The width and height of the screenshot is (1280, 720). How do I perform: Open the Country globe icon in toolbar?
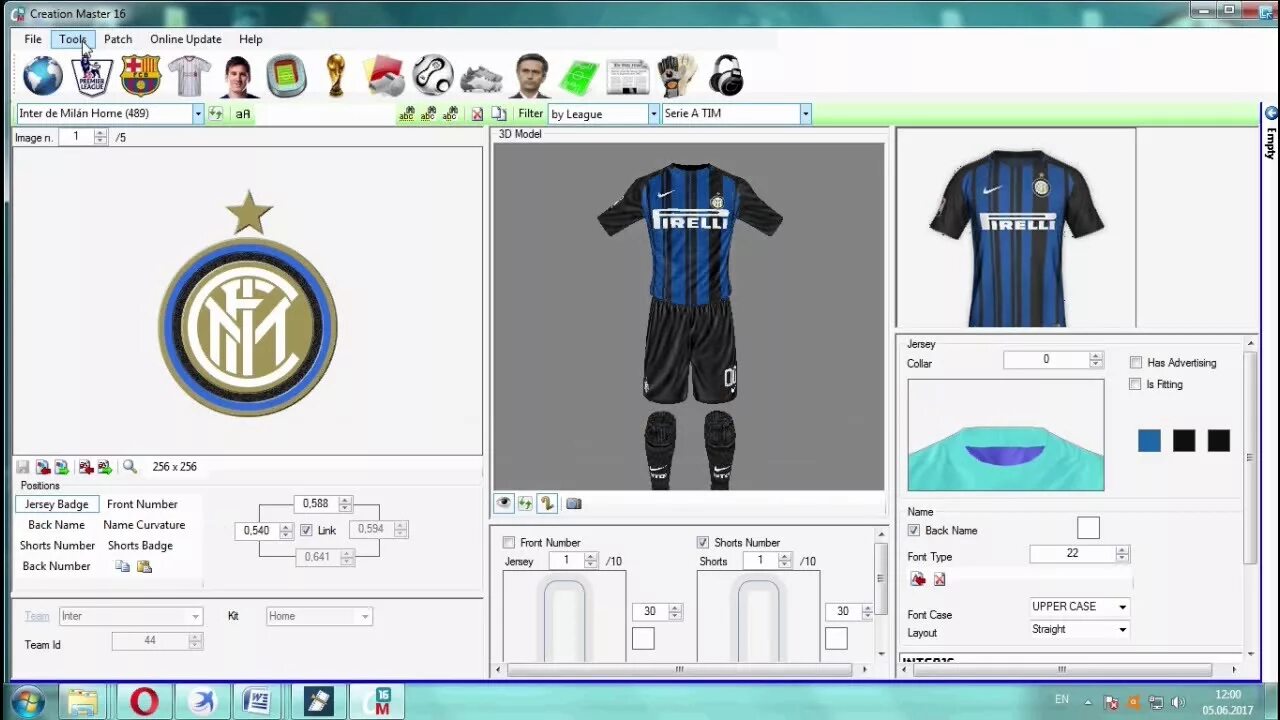pos(43,76)
